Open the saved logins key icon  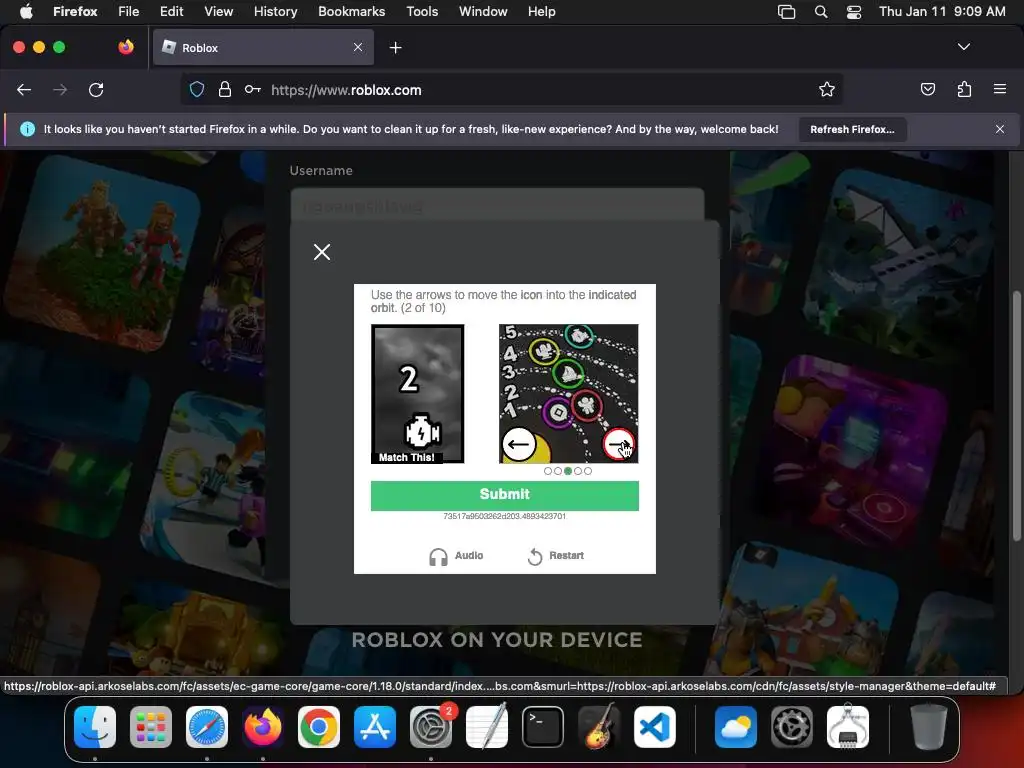point(253,89)
